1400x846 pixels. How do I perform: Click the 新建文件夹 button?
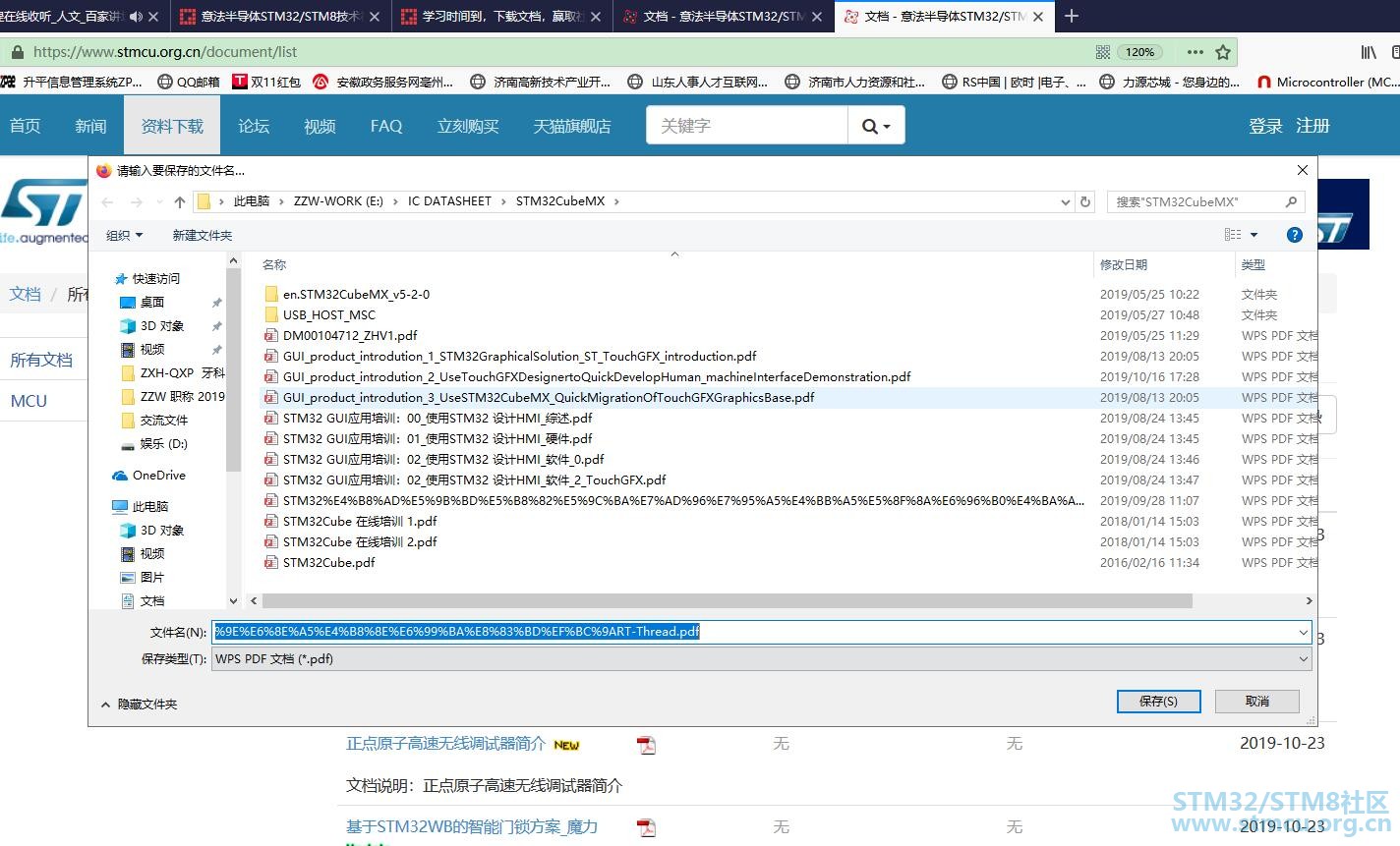click(203, 235)
